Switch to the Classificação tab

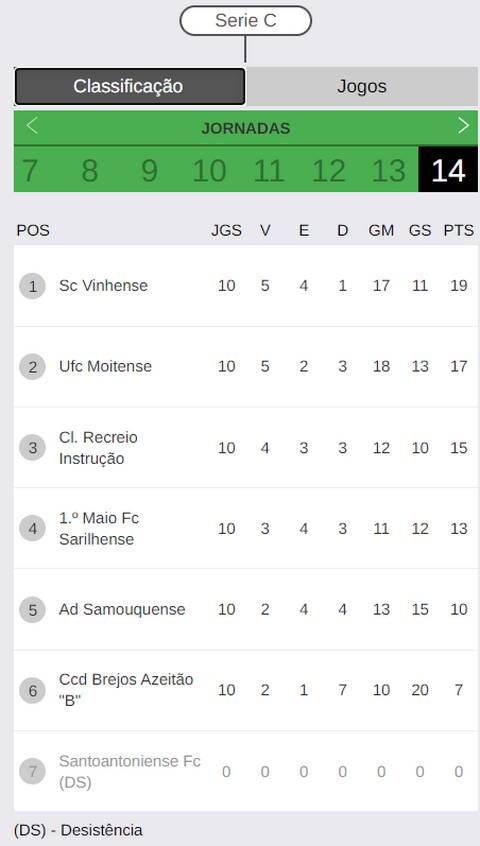pos(129,86)
